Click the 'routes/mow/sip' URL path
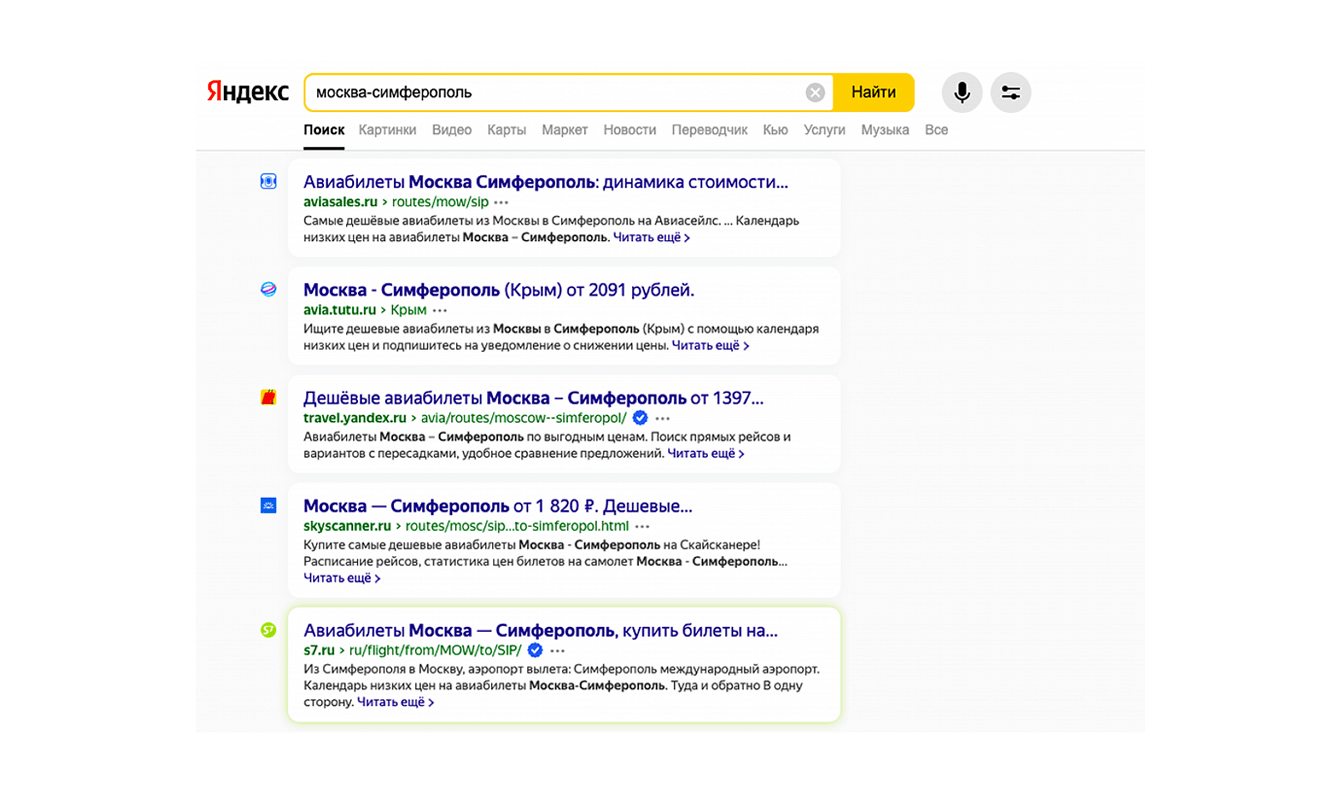 click(x=440, y=202)
